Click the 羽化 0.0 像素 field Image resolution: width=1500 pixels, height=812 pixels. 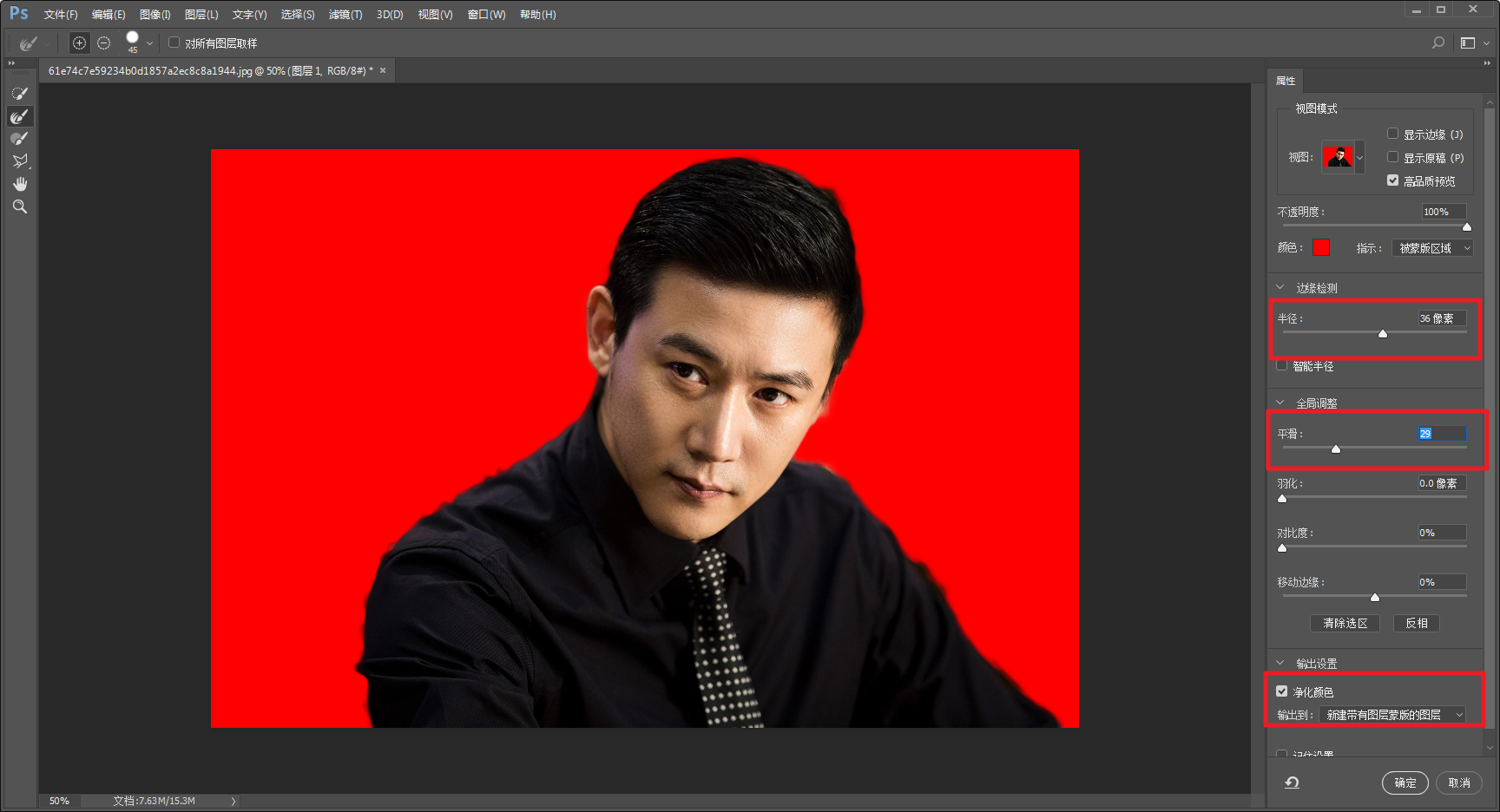[x=1442, y=483]
